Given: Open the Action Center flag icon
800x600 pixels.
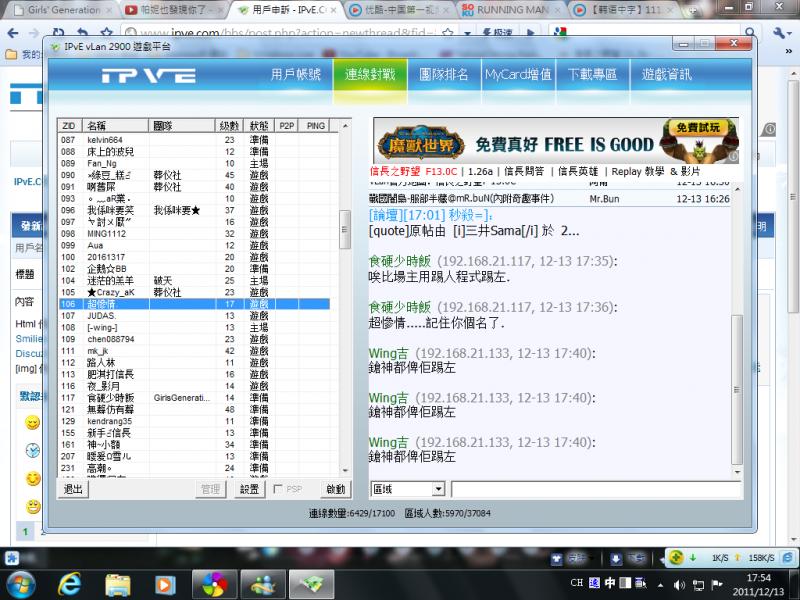Looking at the screenshot, I should [716, 584].
